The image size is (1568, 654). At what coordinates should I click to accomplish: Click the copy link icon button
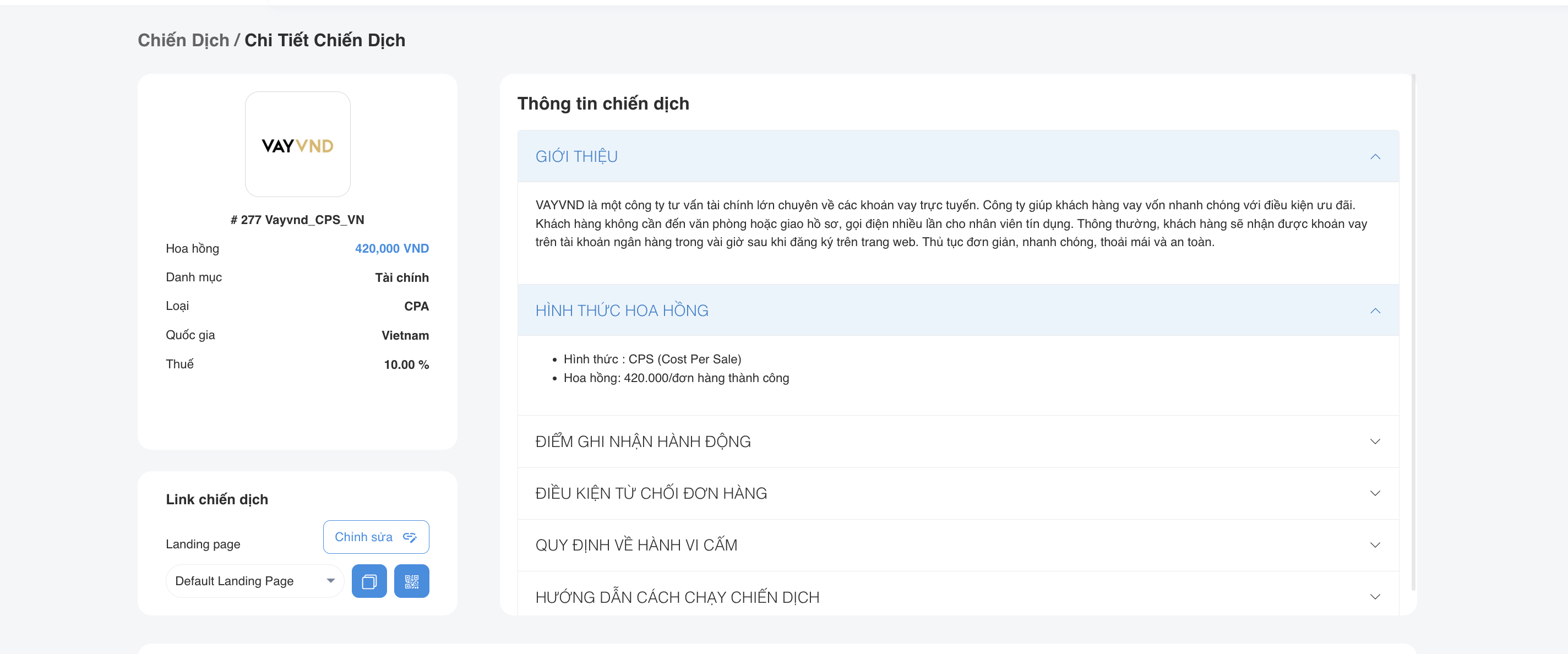coord(369,581)
